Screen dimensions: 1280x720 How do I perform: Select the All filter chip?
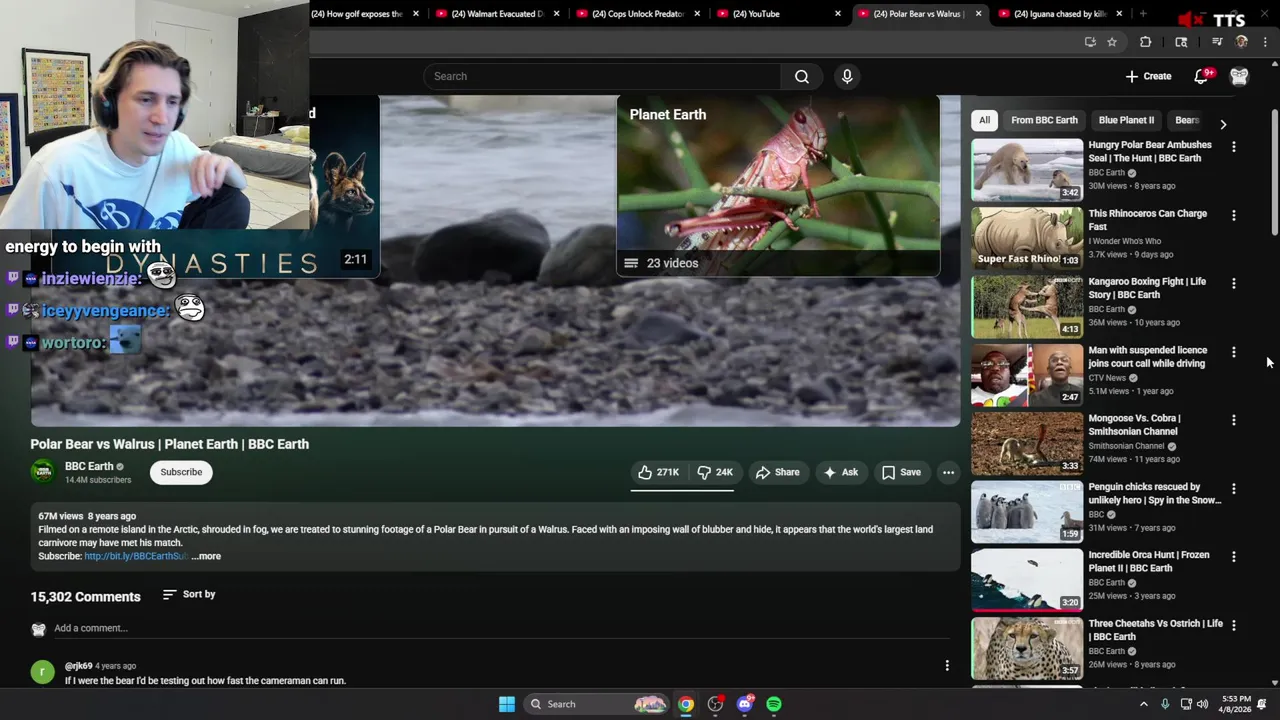coord(984,120)
